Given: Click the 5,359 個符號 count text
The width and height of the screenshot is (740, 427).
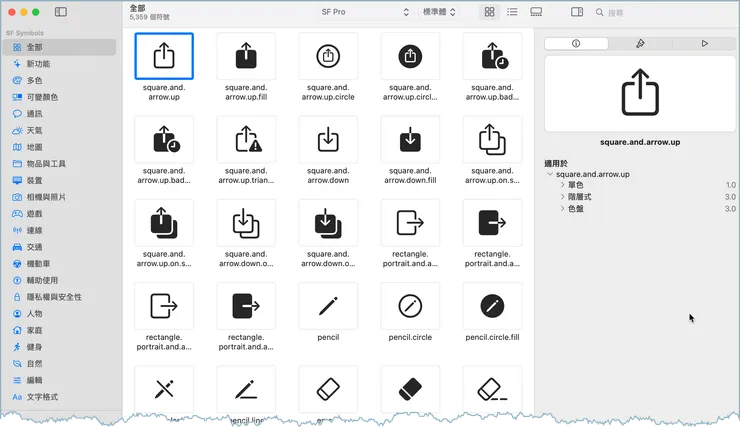Looking at the screenshot, I should click(150, 17).
